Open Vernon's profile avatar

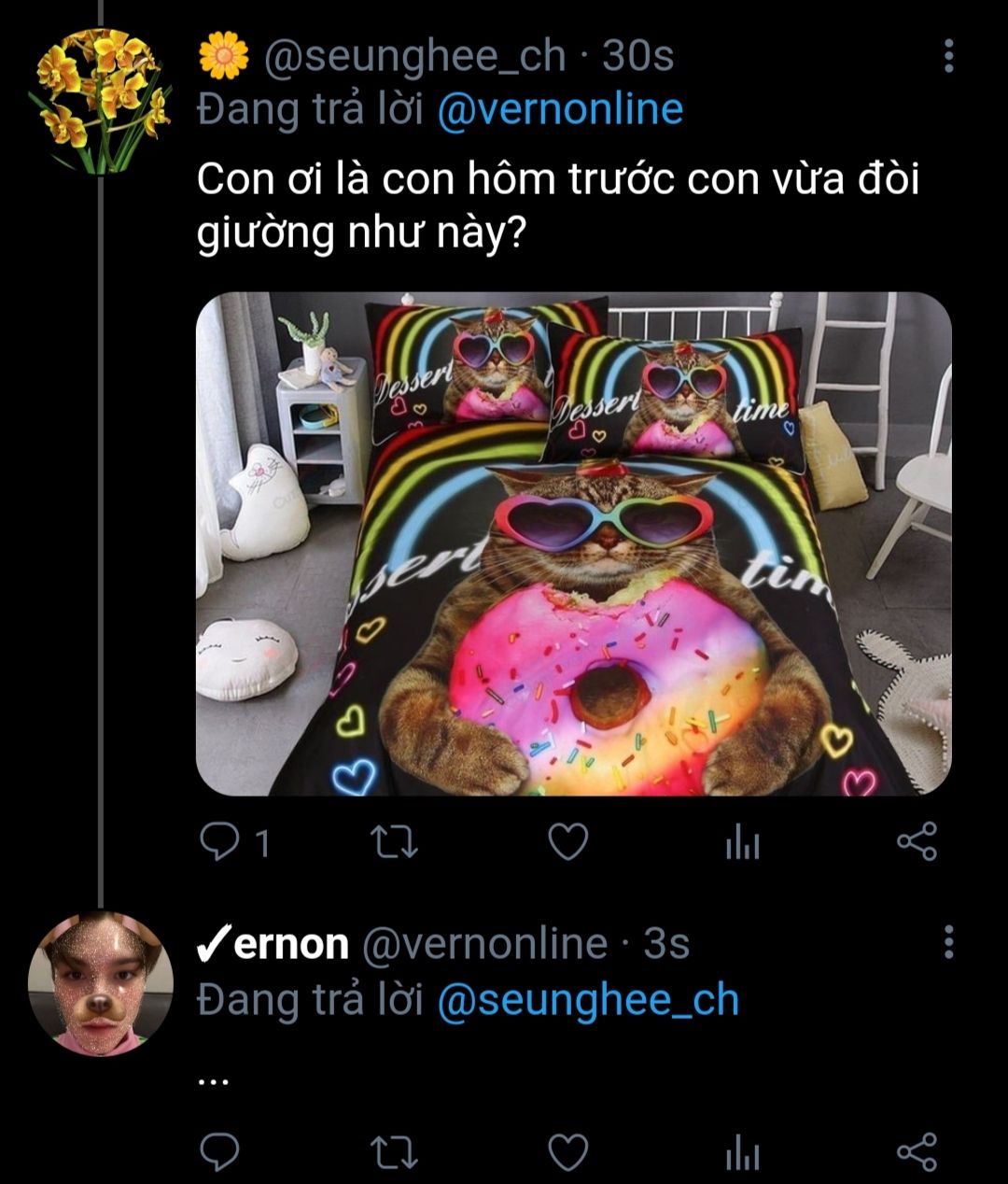(101, 984)
